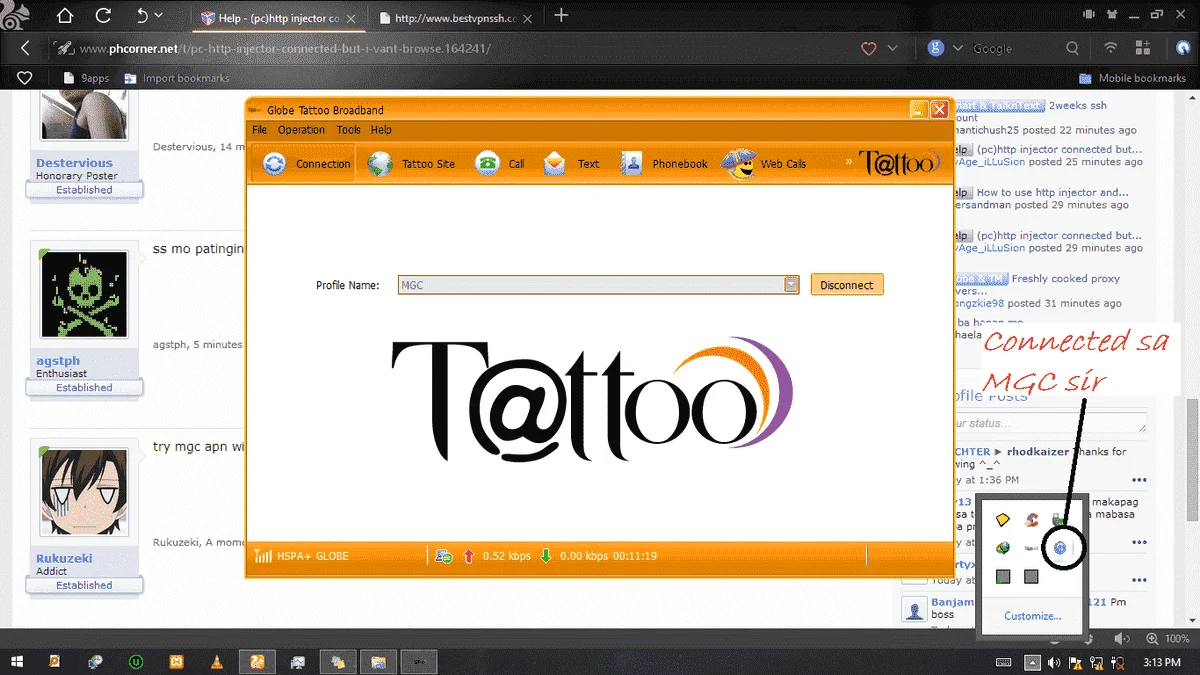Viewport: 1200px width, 675px height.
Task: Click the network connection status icon in status bar
Action: pos(443,556)
